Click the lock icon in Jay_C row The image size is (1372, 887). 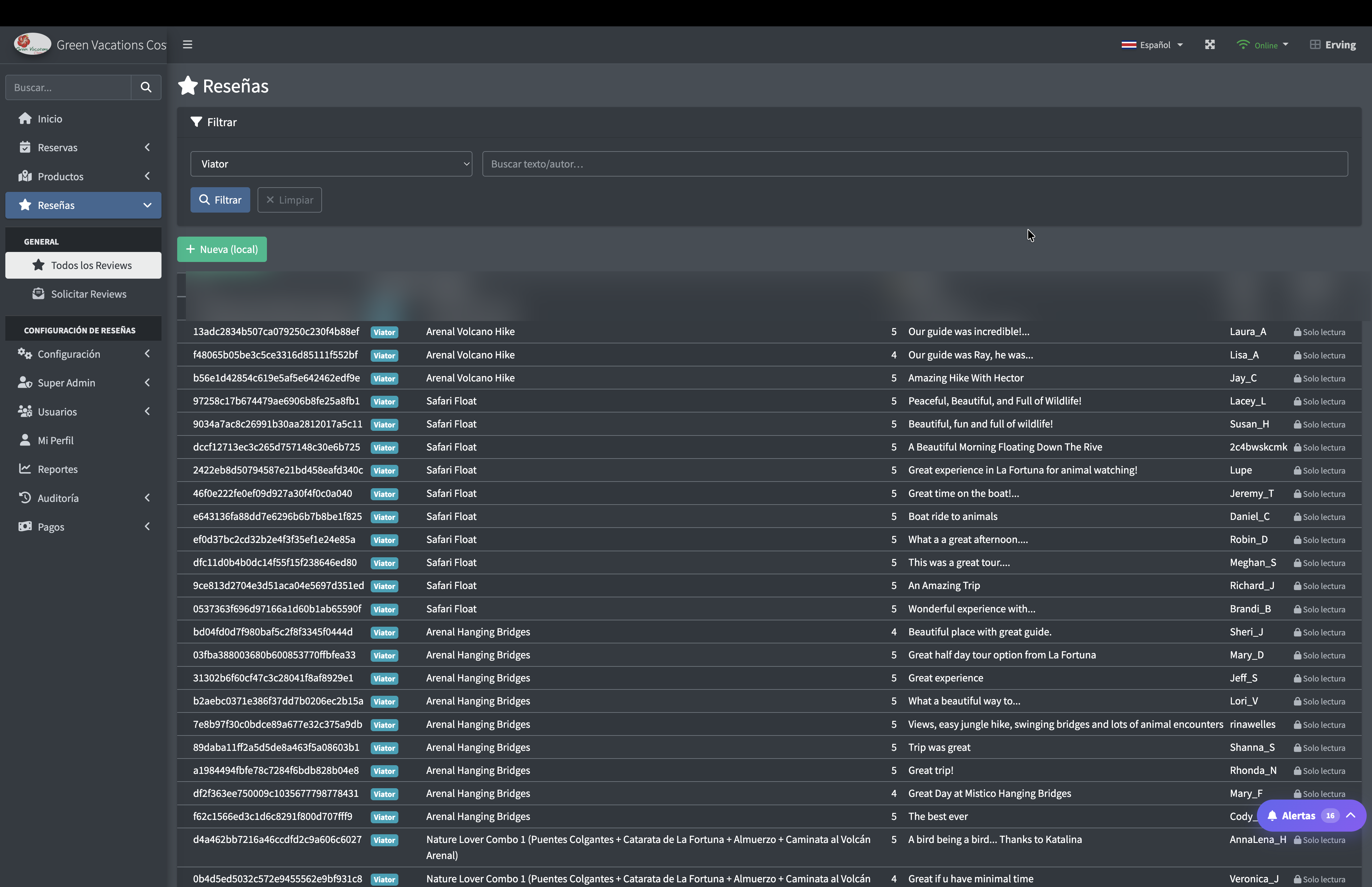coord(1297,378)
